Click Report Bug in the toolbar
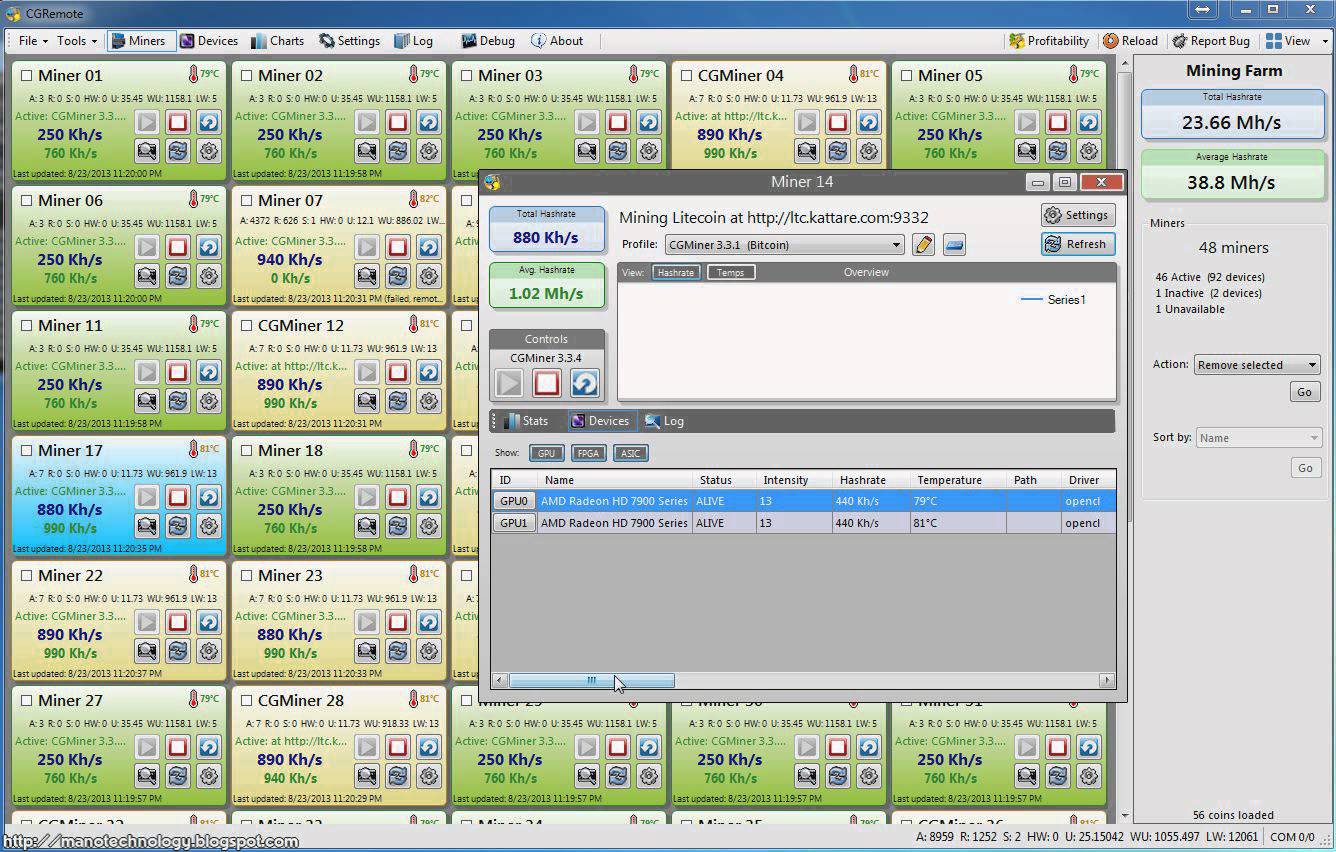 tap(1211, 41)
